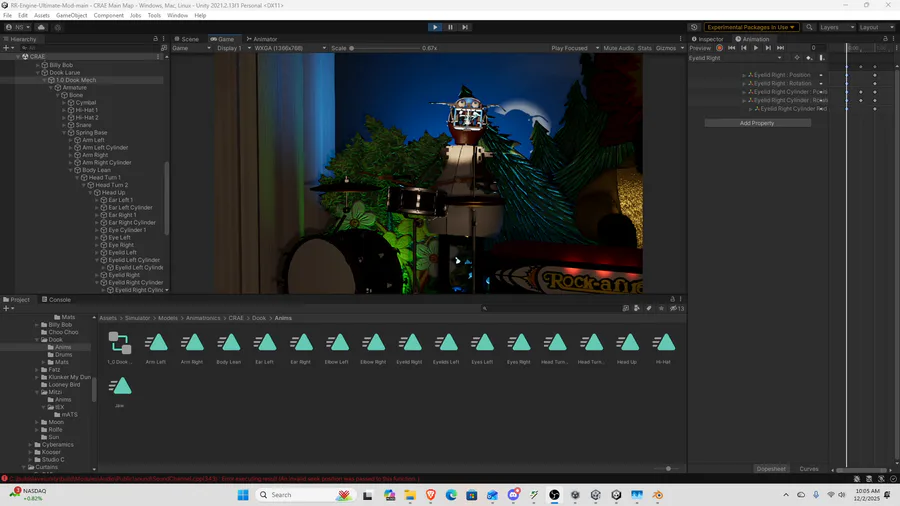This screenshot has height=506, width=900.
Task: Expand Eyelid Right : Position property
Action: pyautogui.click(x=744, y=75)
